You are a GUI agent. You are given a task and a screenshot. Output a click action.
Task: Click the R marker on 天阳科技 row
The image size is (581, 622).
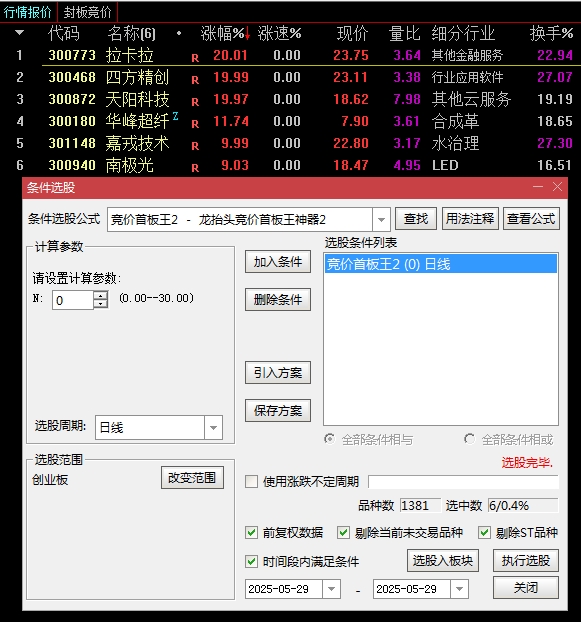point(195,102)
